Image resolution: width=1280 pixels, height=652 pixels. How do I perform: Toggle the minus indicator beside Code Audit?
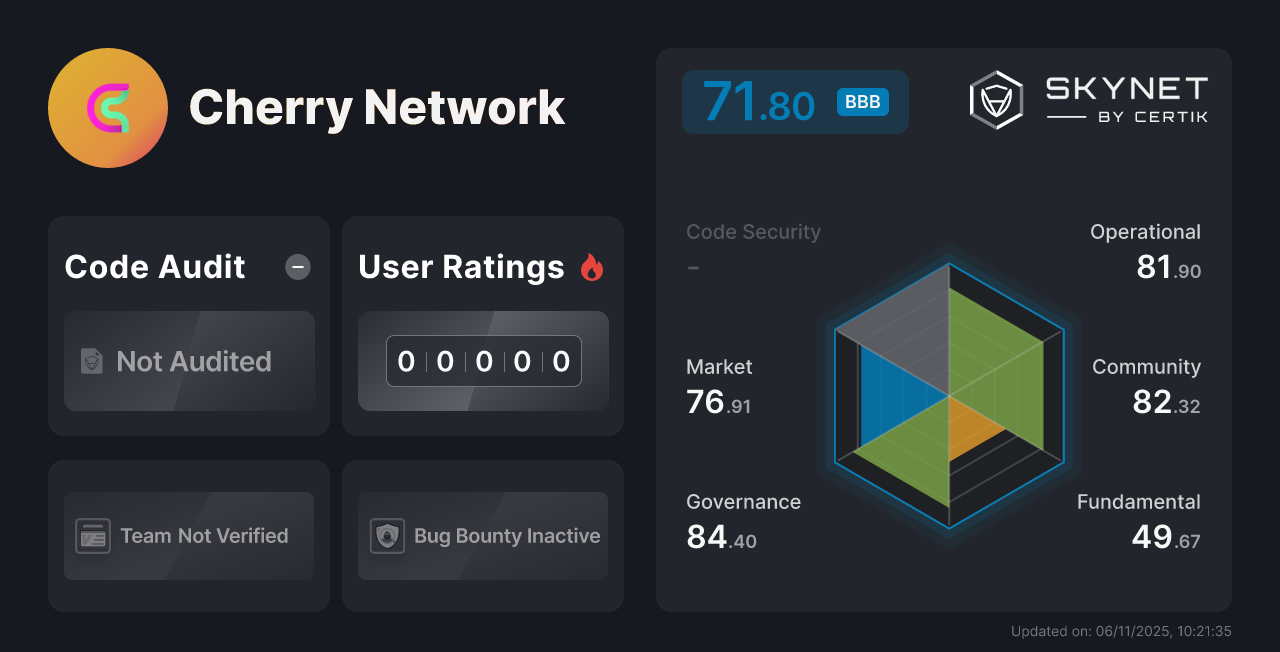tap(297, 267)
